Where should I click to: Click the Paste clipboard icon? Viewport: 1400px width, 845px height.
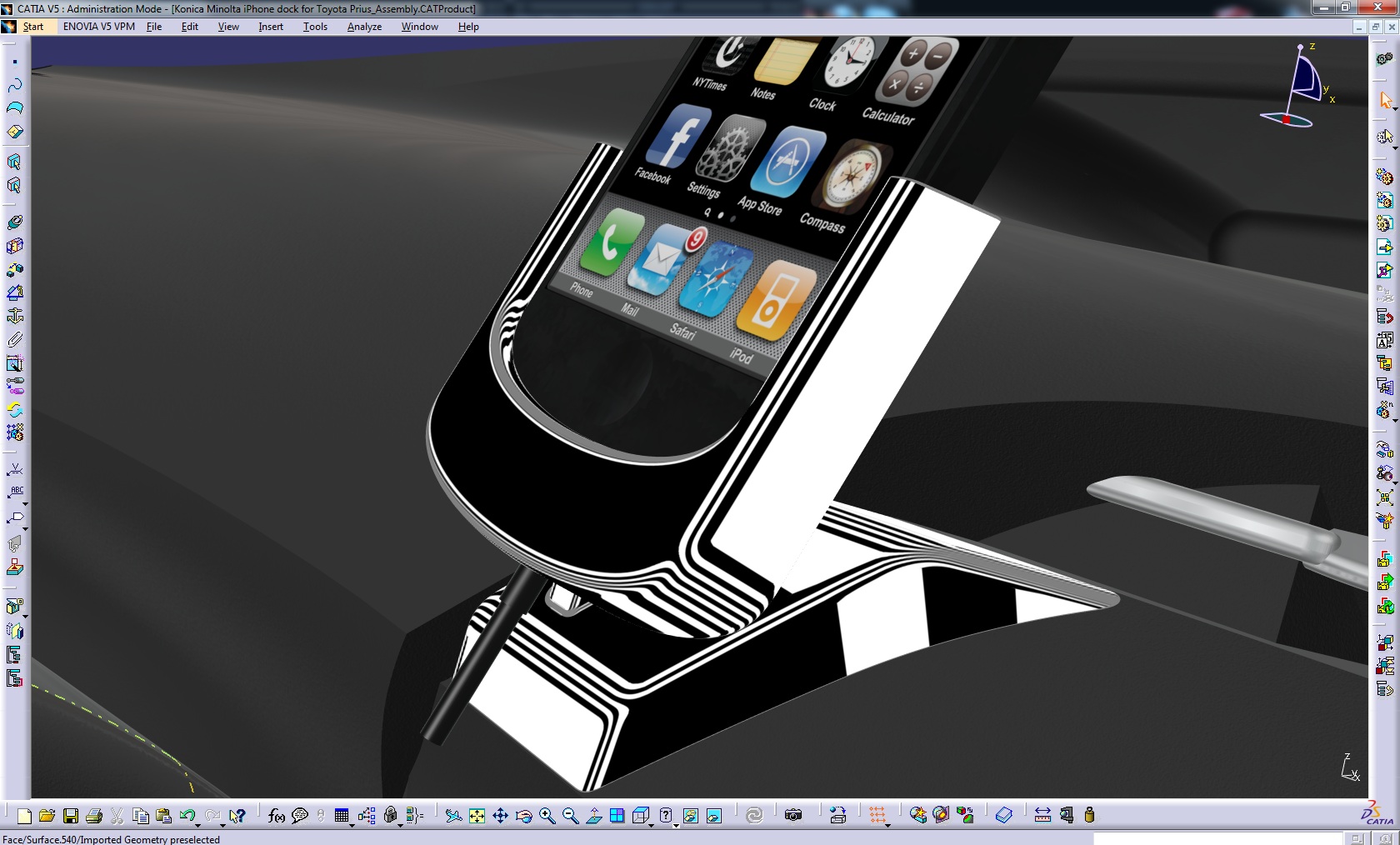164,816
